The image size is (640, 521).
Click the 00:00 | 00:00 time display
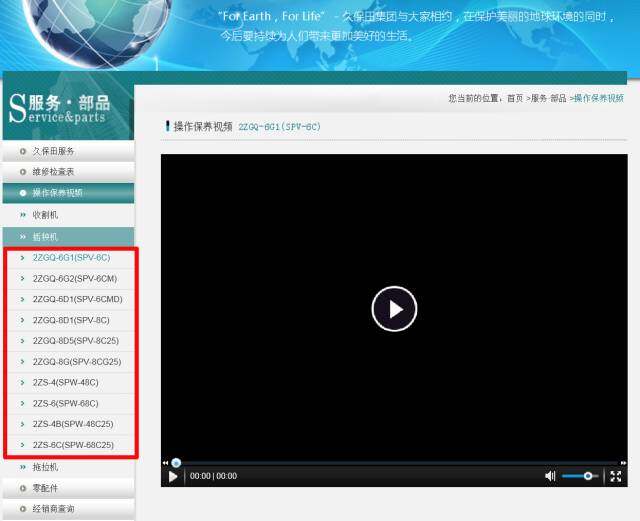[x=213, y=476]
